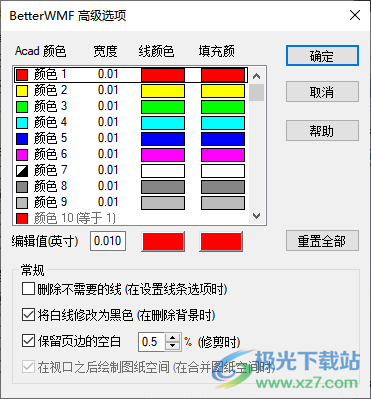The height and width of the screenshot is (399, 371).
Task: Uncheck 将白线修改为黑色 option
Action: (28, 315)
